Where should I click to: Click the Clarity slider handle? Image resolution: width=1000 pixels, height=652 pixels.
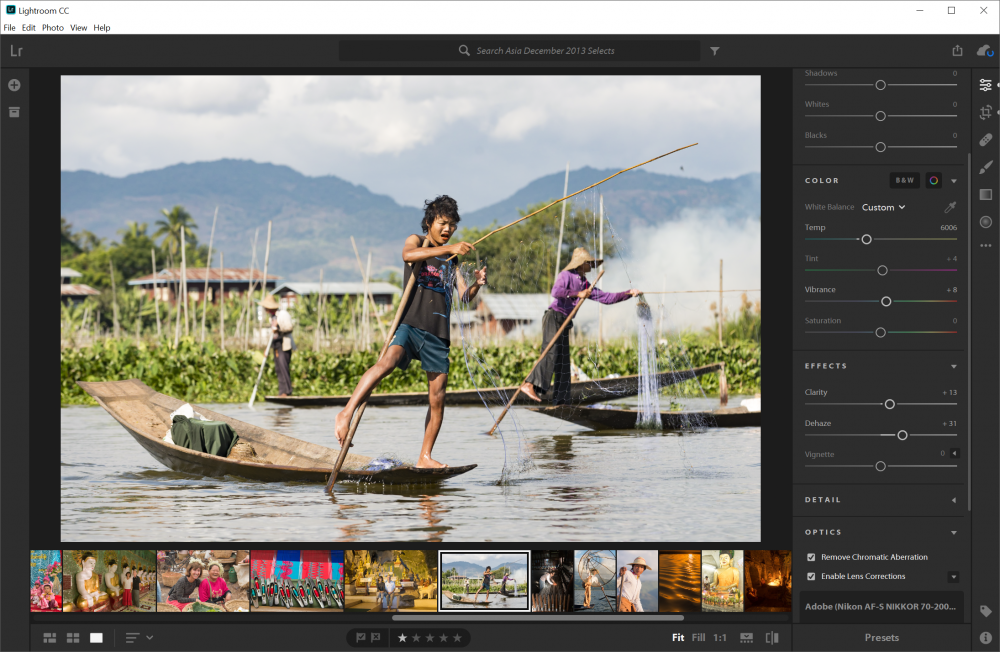[889, 404]
